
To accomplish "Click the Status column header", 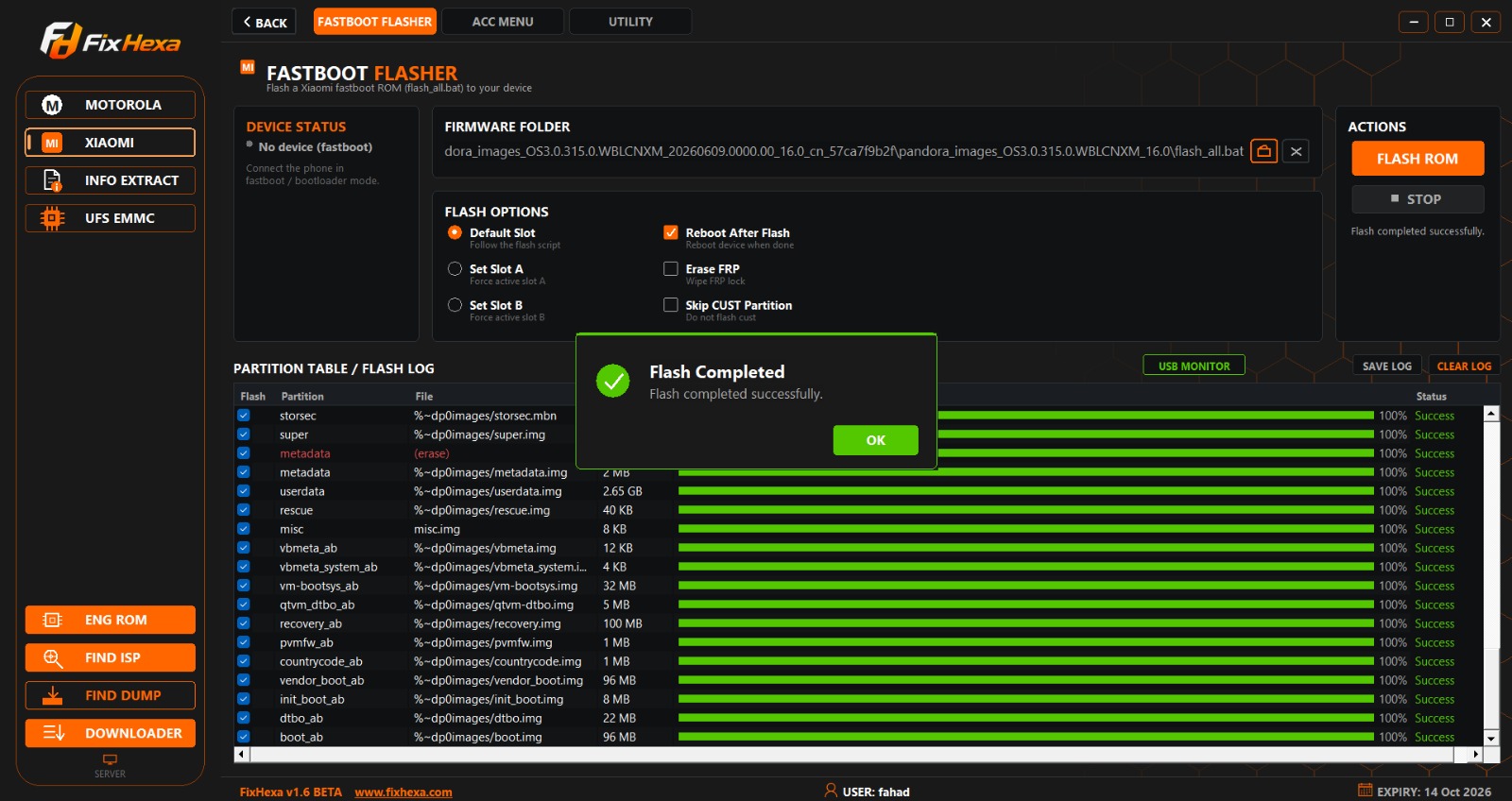I will click(1431, 397).
